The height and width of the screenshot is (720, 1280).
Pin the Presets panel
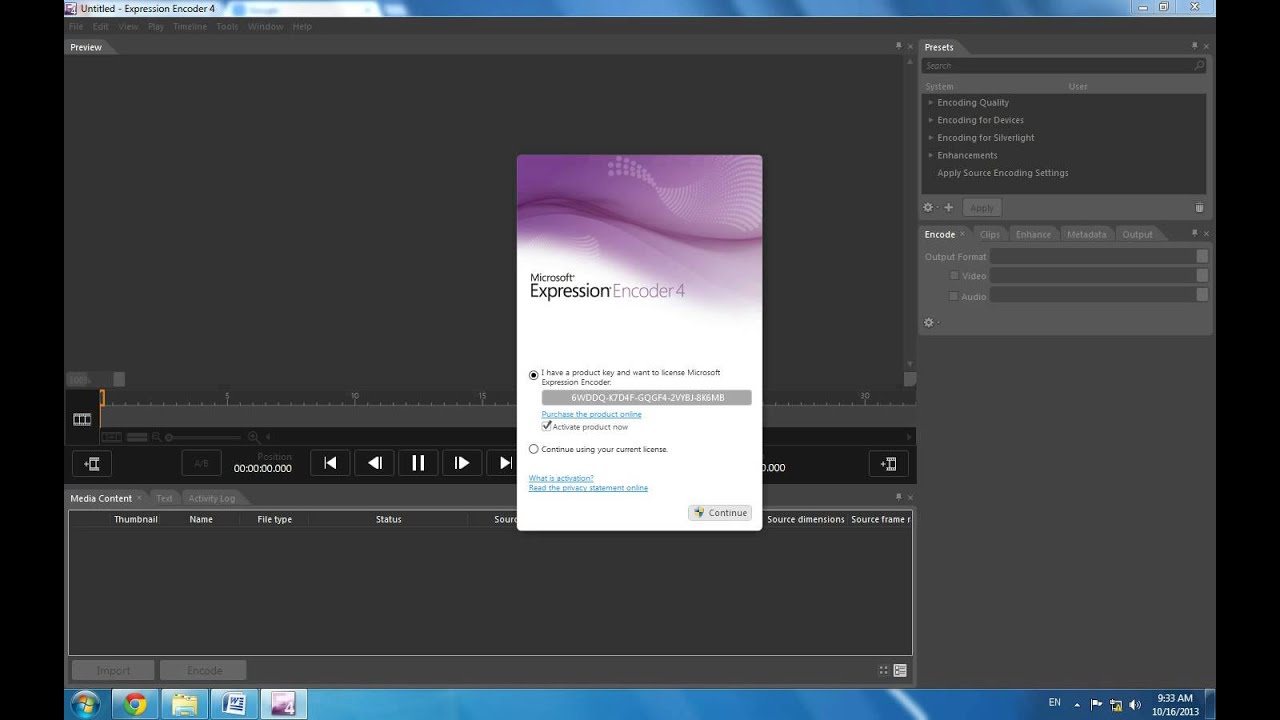pos(1194,46)
